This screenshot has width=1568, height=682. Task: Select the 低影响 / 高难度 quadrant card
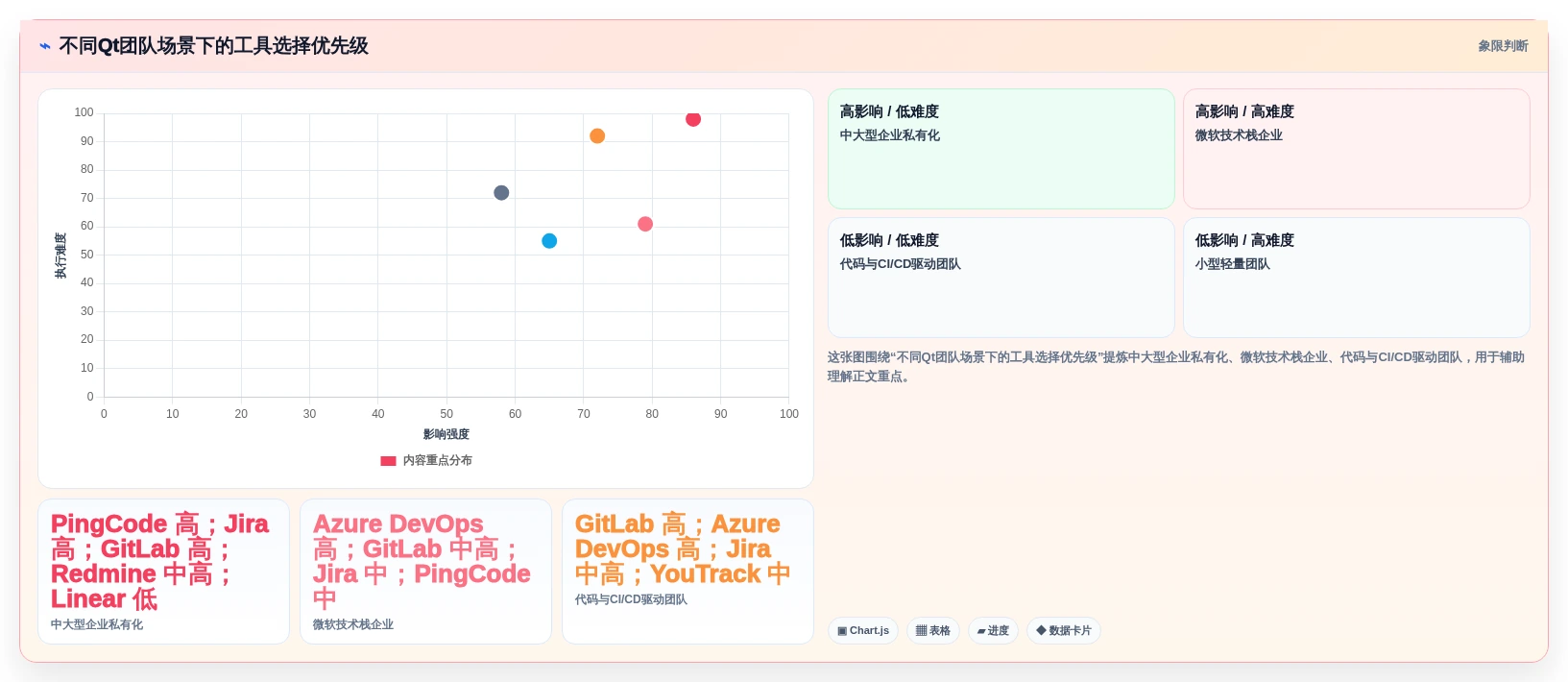[1357, 278]
